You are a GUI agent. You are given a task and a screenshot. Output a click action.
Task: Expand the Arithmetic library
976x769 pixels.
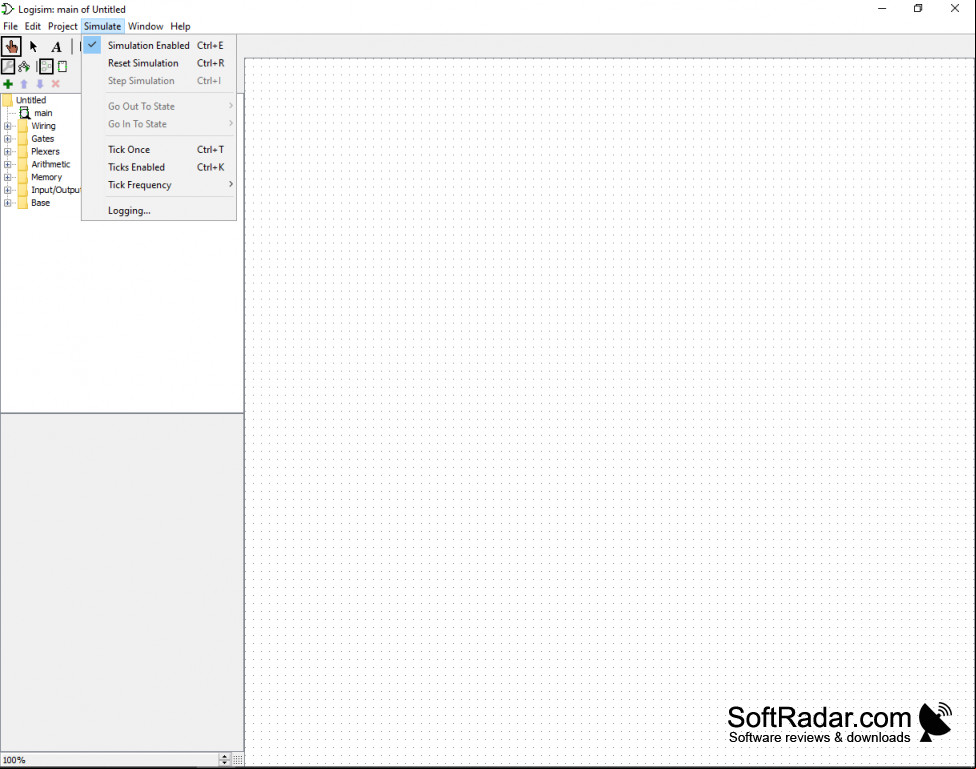(7, 164)
